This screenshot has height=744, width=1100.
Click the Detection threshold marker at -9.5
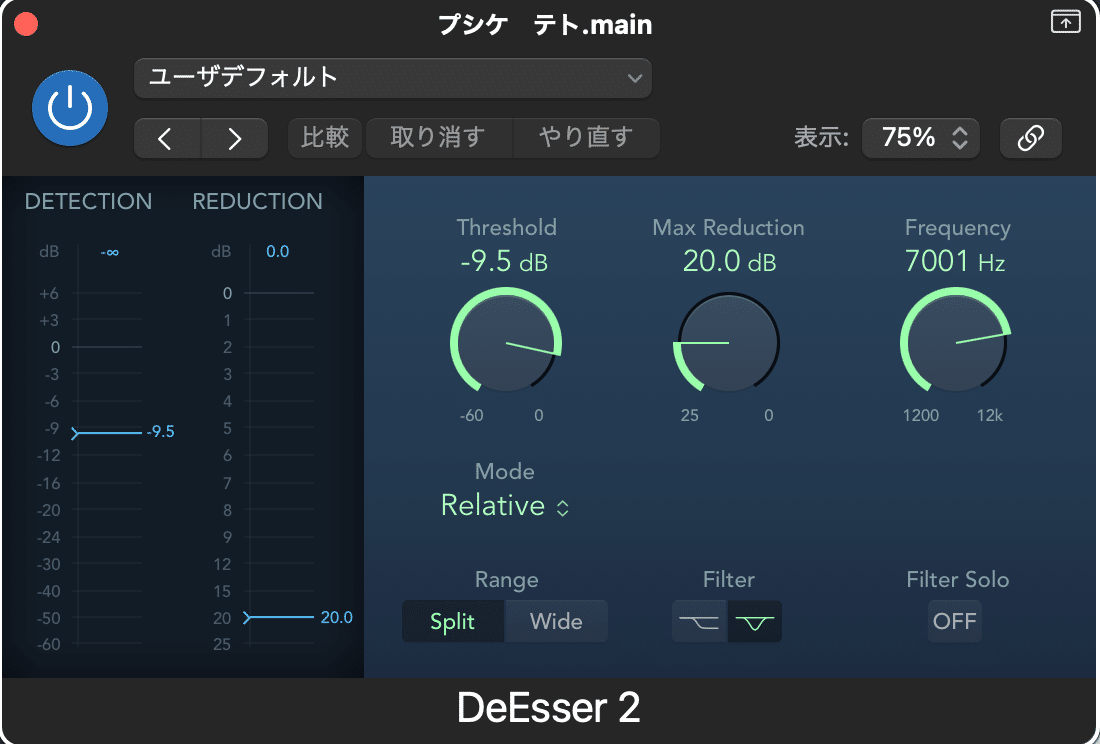(107, 433)
